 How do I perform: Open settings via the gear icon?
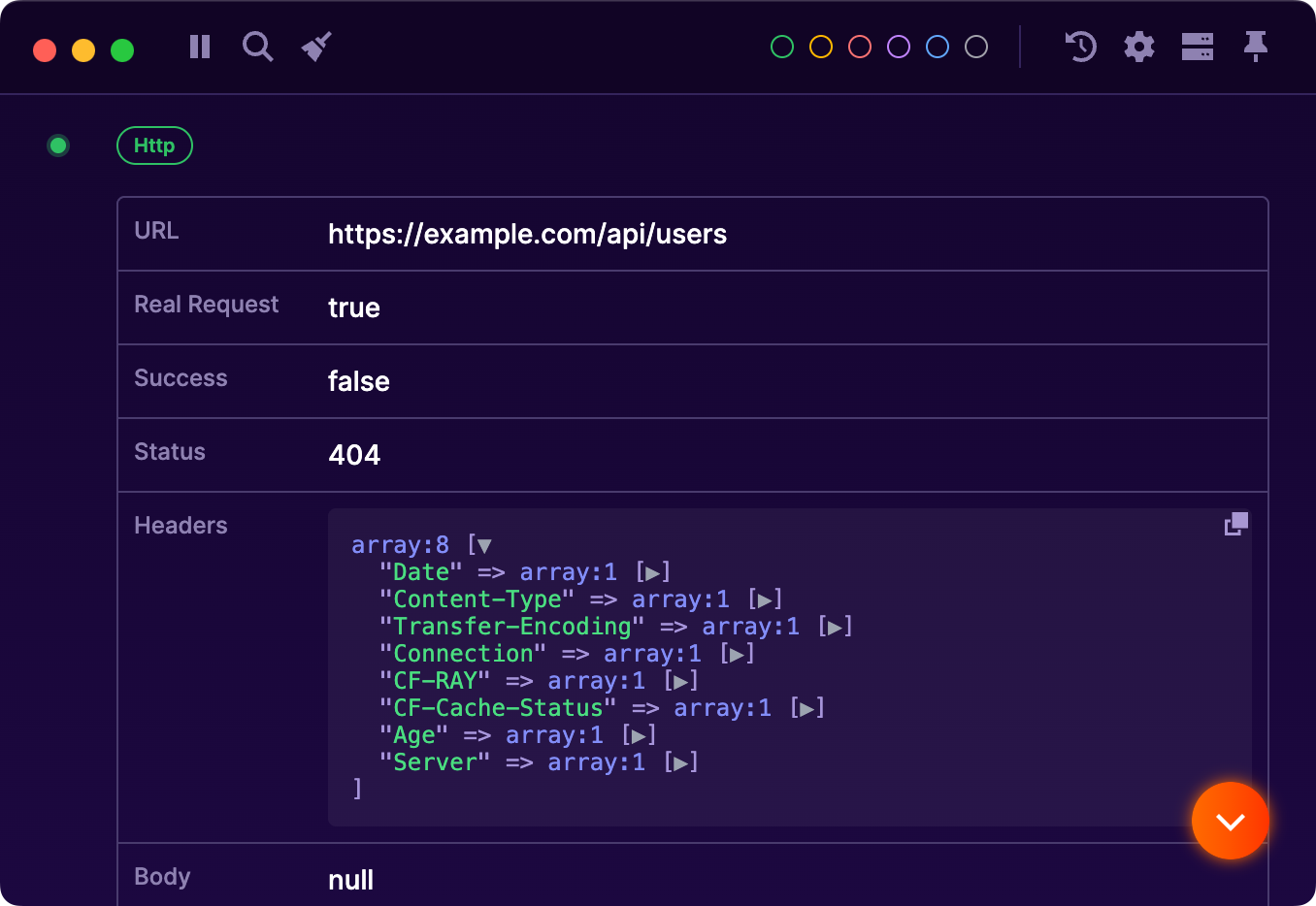pyautogui.click(x=1138, y=46)
